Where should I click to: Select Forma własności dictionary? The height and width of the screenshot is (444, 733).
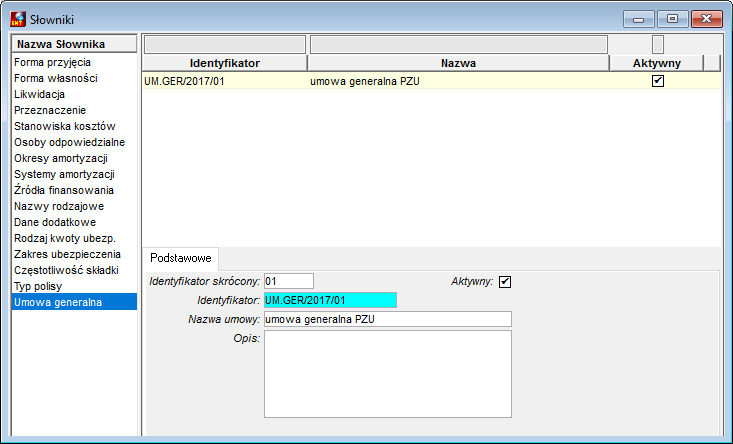click(x=56, y=78)
